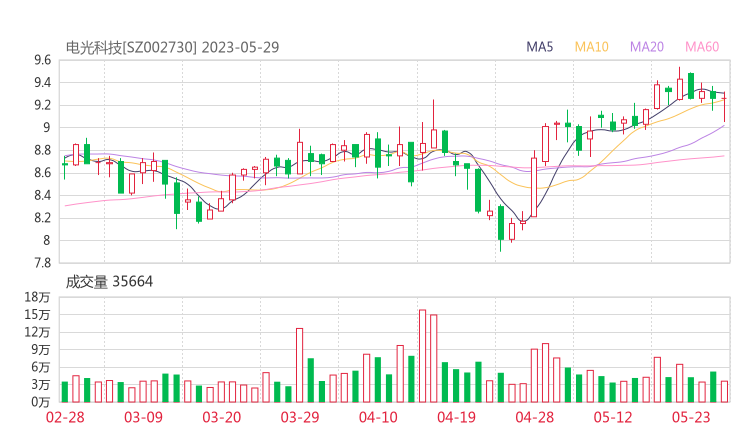Click the 04-19 date label

[456, 417]
